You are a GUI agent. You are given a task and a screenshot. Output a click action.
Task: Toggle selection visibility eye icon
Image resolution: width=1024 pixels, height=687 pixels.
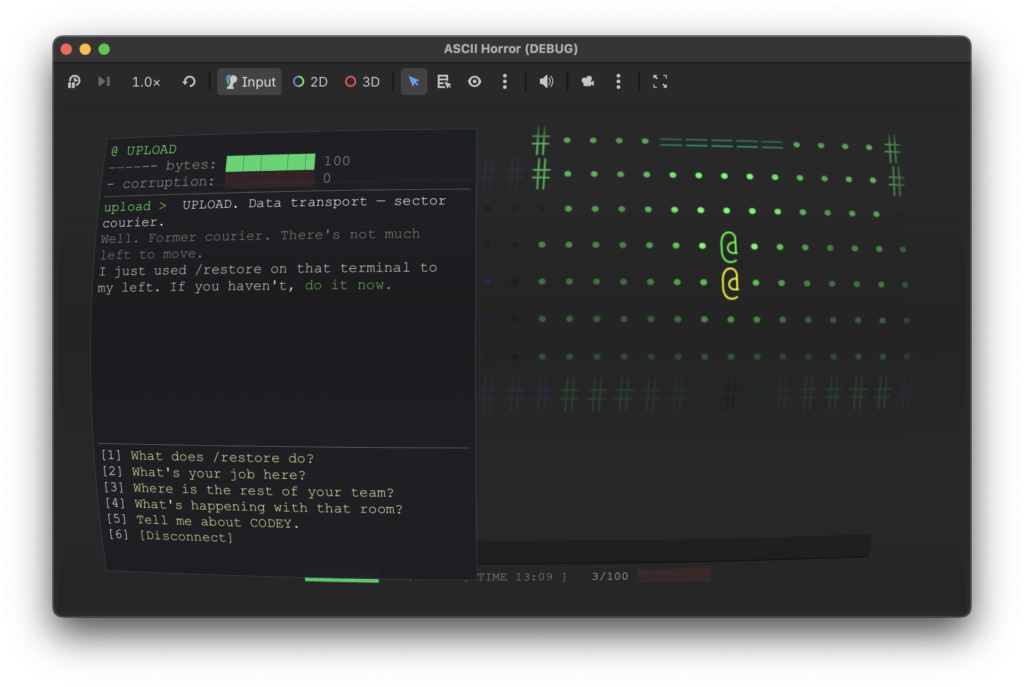(x=475, y=82)
